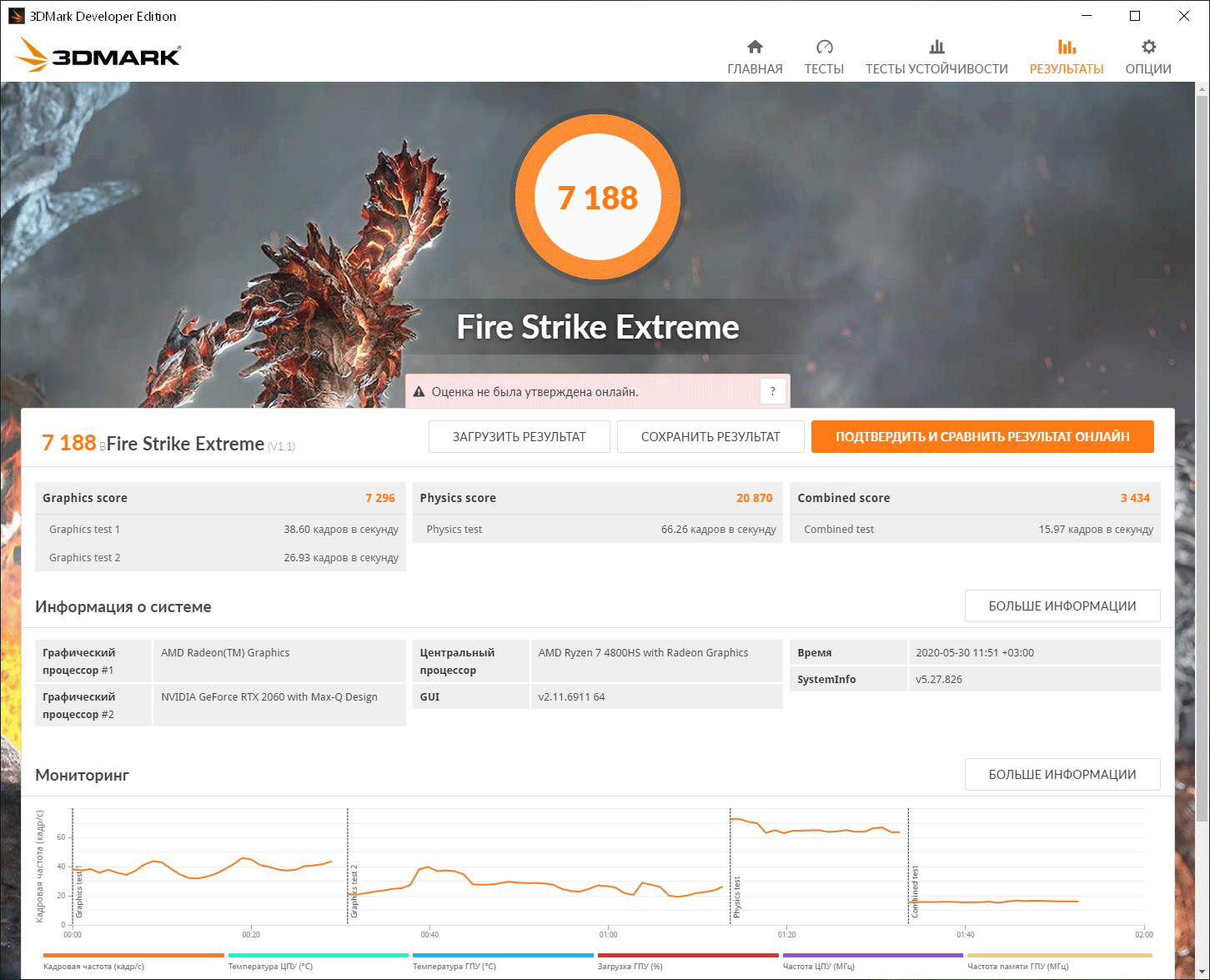The image size is (1210, 980).
Task: Toggle the Кадровая частота (кадр/с) legend series
Action: [x=133, y=962]
